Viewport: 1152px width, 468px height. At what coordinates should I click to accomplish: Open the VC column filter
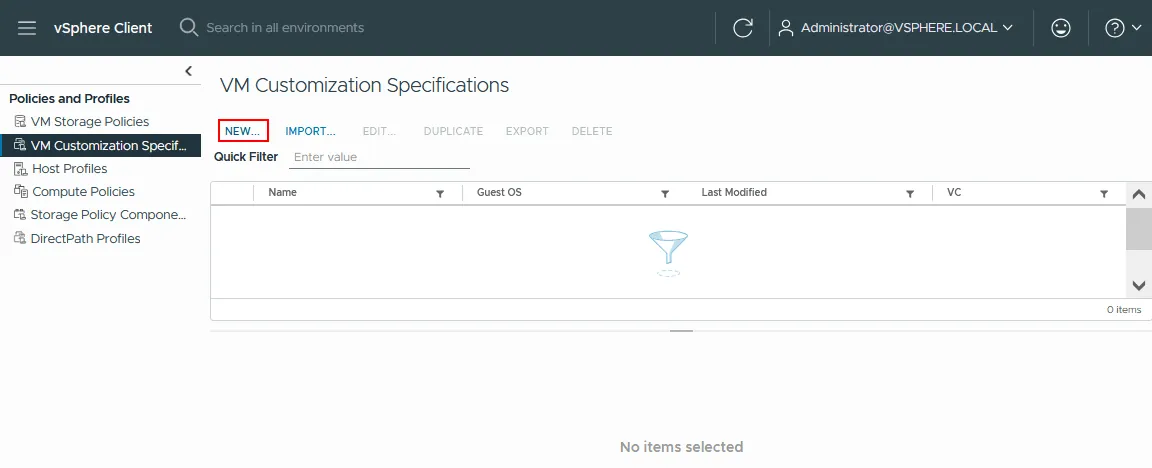(1104, 193)
